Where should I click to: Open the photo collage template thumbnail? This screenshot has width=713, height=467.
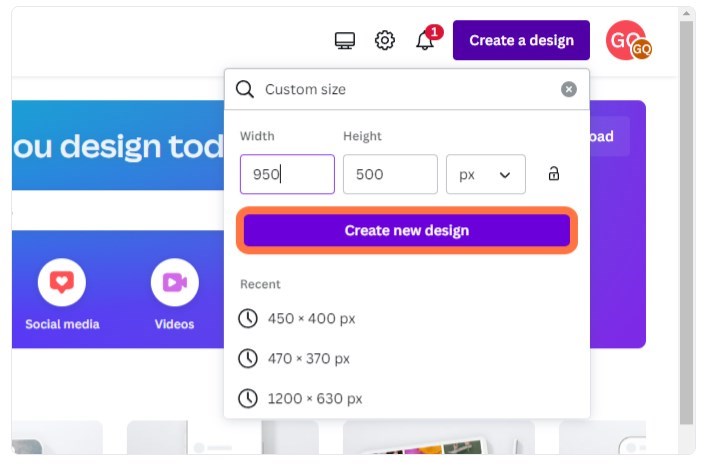click(439, 437)
